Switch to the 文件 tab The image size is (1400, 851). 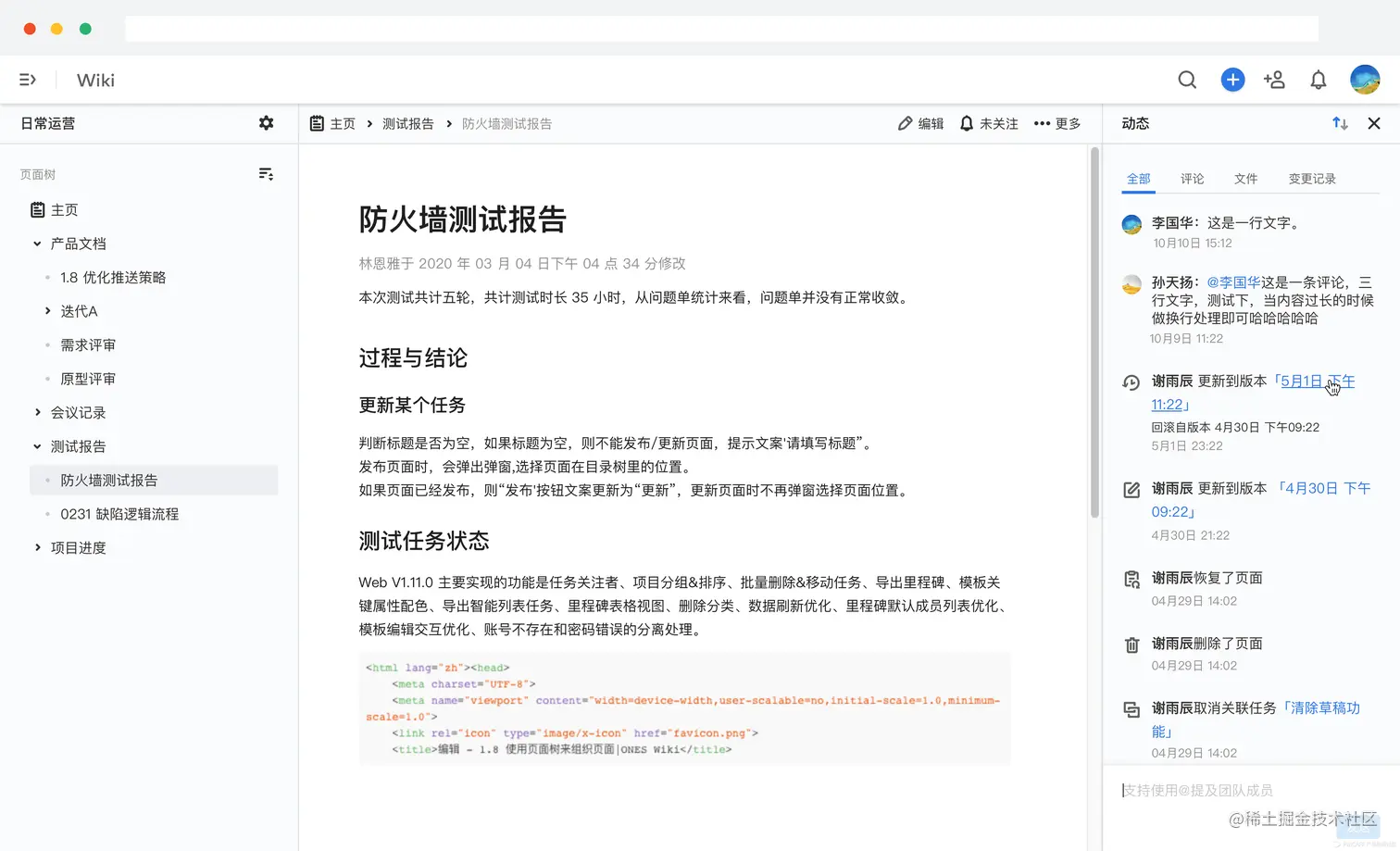tap(1245, 179)
